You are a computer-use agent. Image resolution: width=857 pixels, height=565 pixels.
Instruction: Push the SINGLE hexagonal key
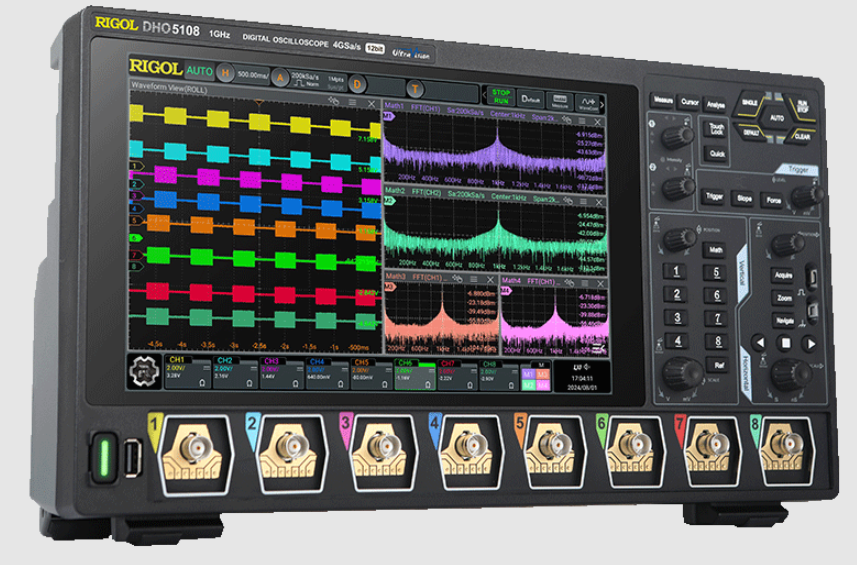749,103
